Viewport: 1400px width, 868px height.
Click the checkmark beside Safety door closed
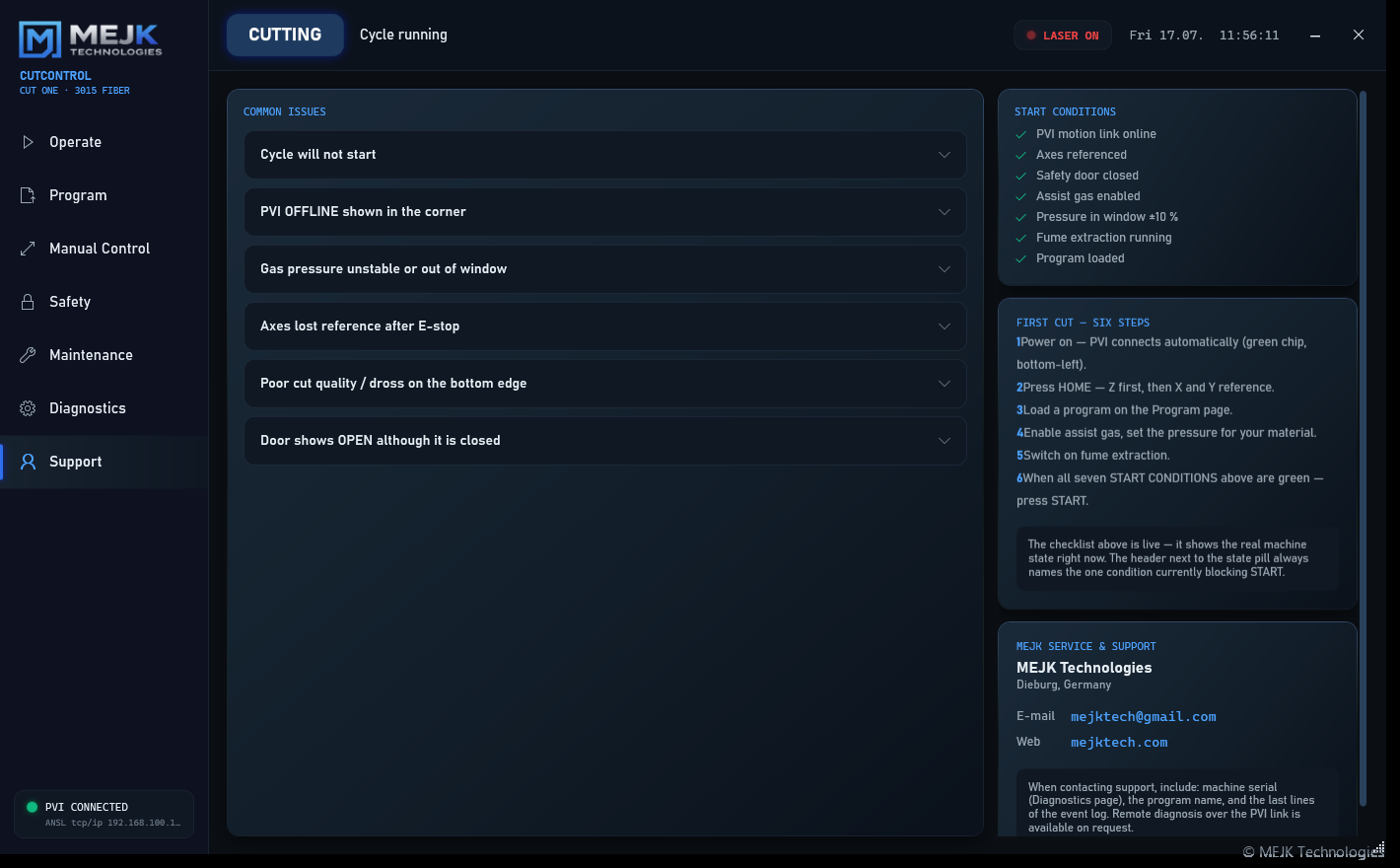click(1021, 177)
